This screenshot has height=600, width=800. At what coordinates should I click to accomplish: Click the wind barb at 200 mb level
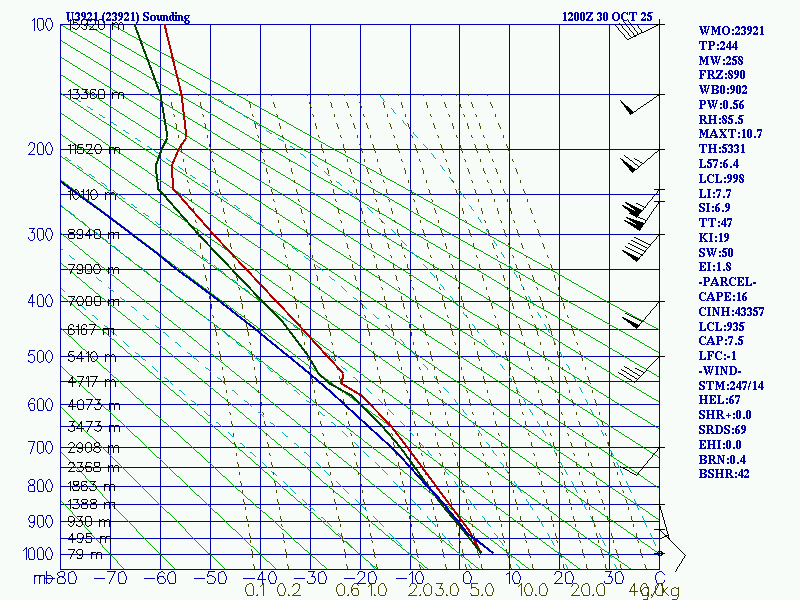(x=640, y=161)
